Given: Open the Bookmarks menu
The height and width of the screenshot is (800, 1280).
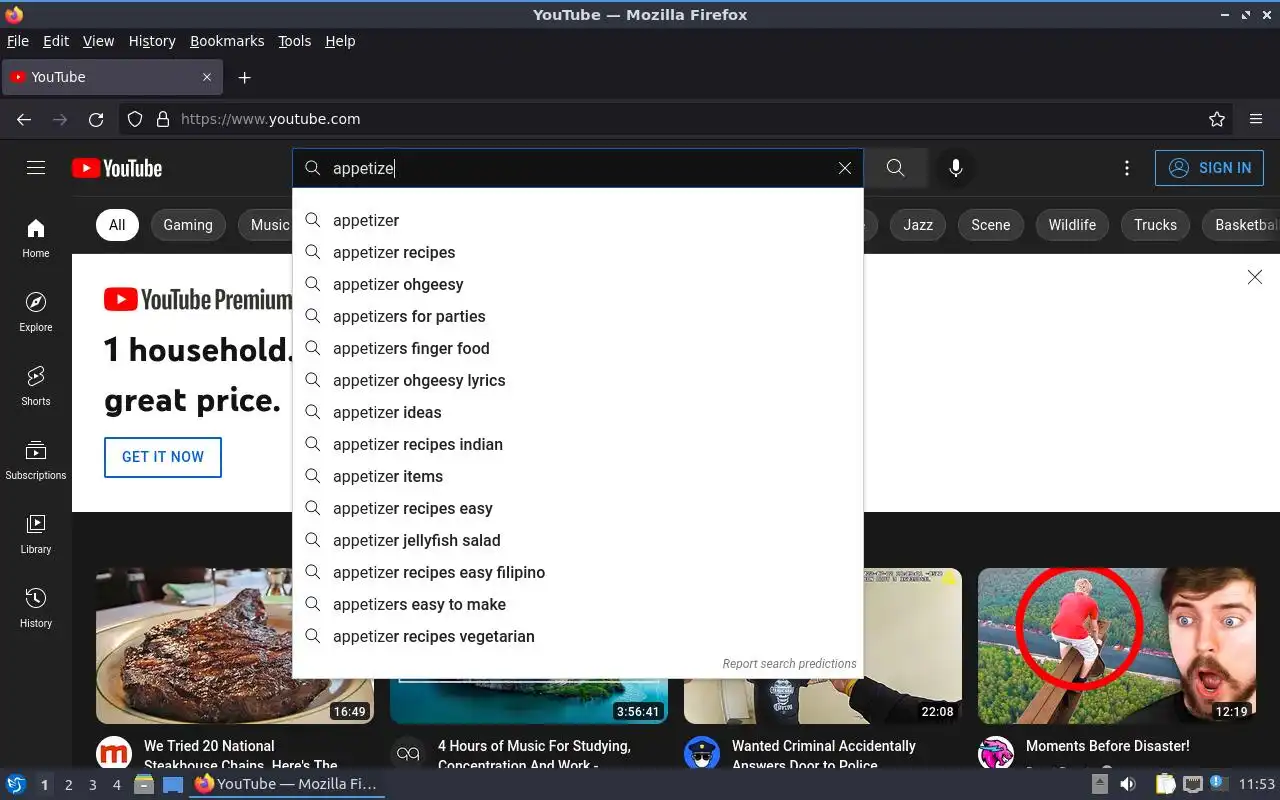Looking at the screenshot, I should pyautogui.click(x=227, y=41).
